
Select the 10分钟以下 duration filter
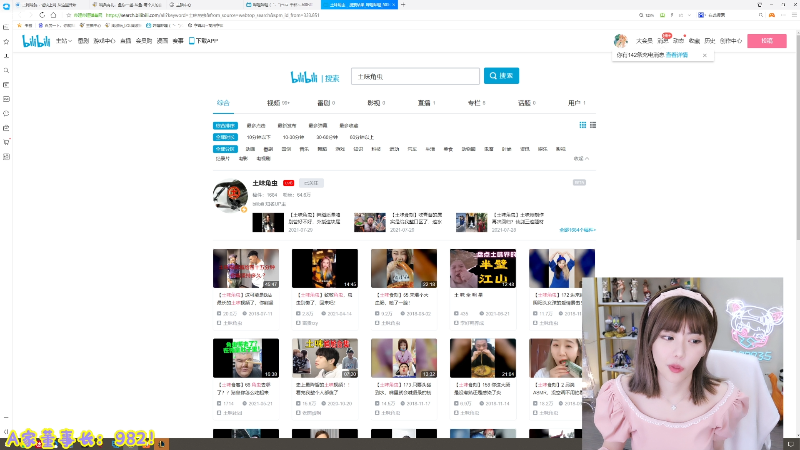[x=259, y=137]
